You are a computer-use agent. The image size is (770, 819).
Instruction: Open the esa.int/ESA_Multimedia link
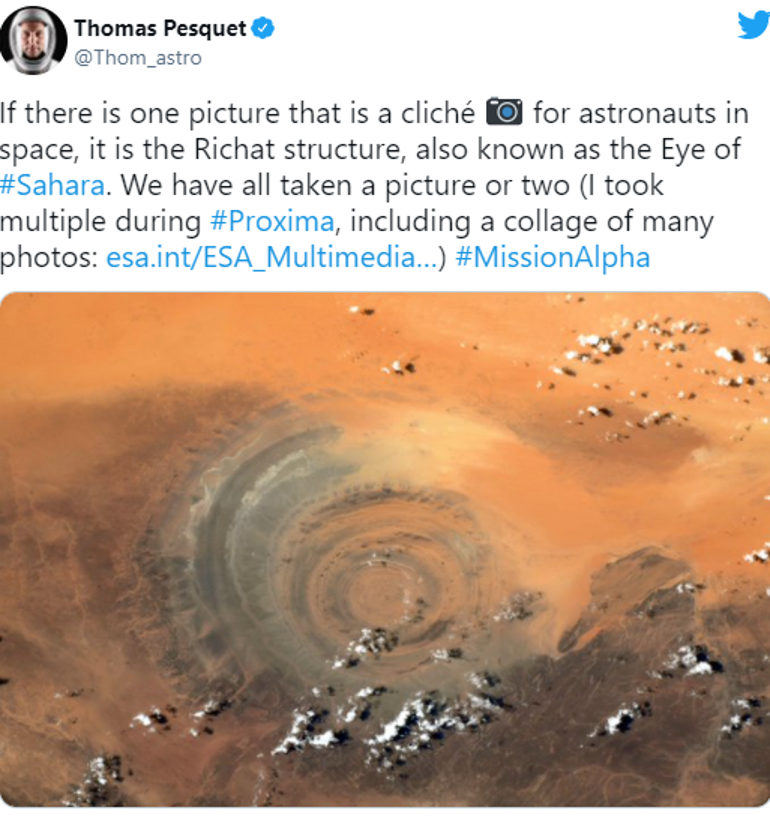[272, 258]
